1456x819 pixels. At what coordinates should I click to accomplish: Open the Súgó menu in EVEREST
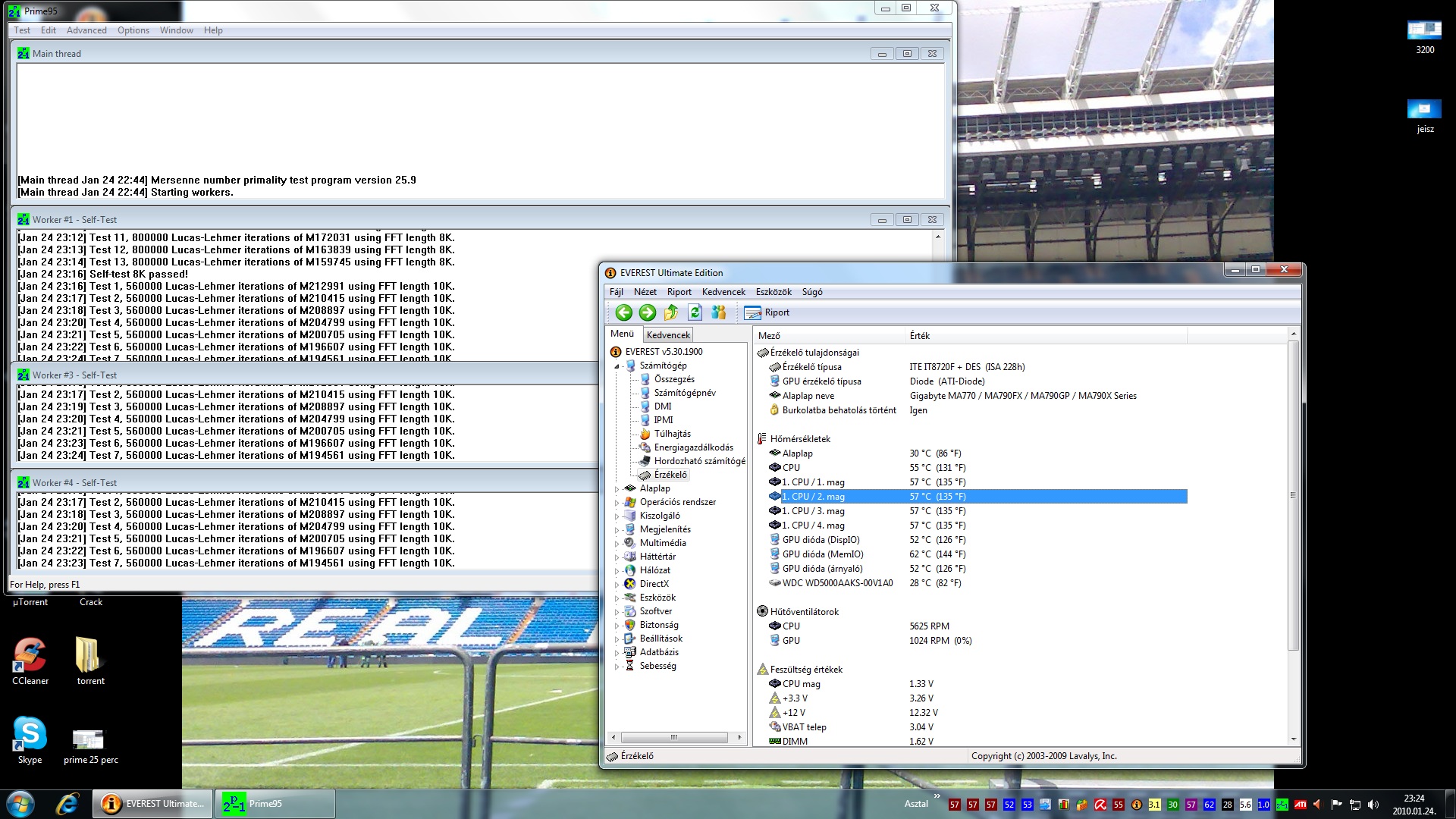pyautogui.click(x=812, y=292)
